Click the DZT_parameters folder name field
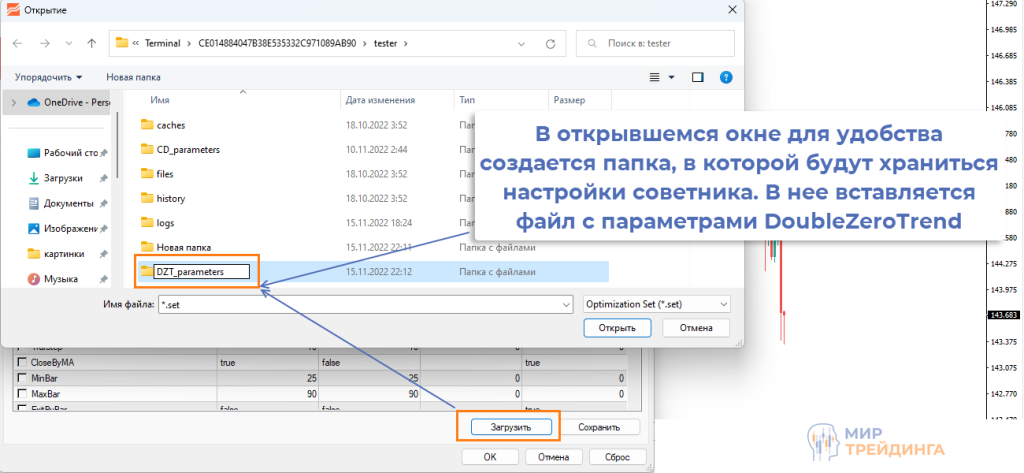This screenshot has width=1024, height=473. point(202,272)
